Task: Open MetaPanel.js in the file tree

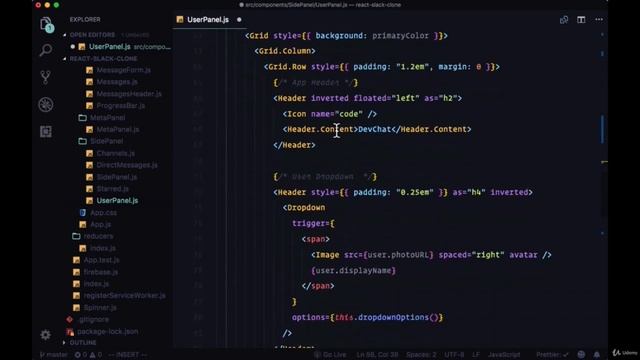Action: 118,129
